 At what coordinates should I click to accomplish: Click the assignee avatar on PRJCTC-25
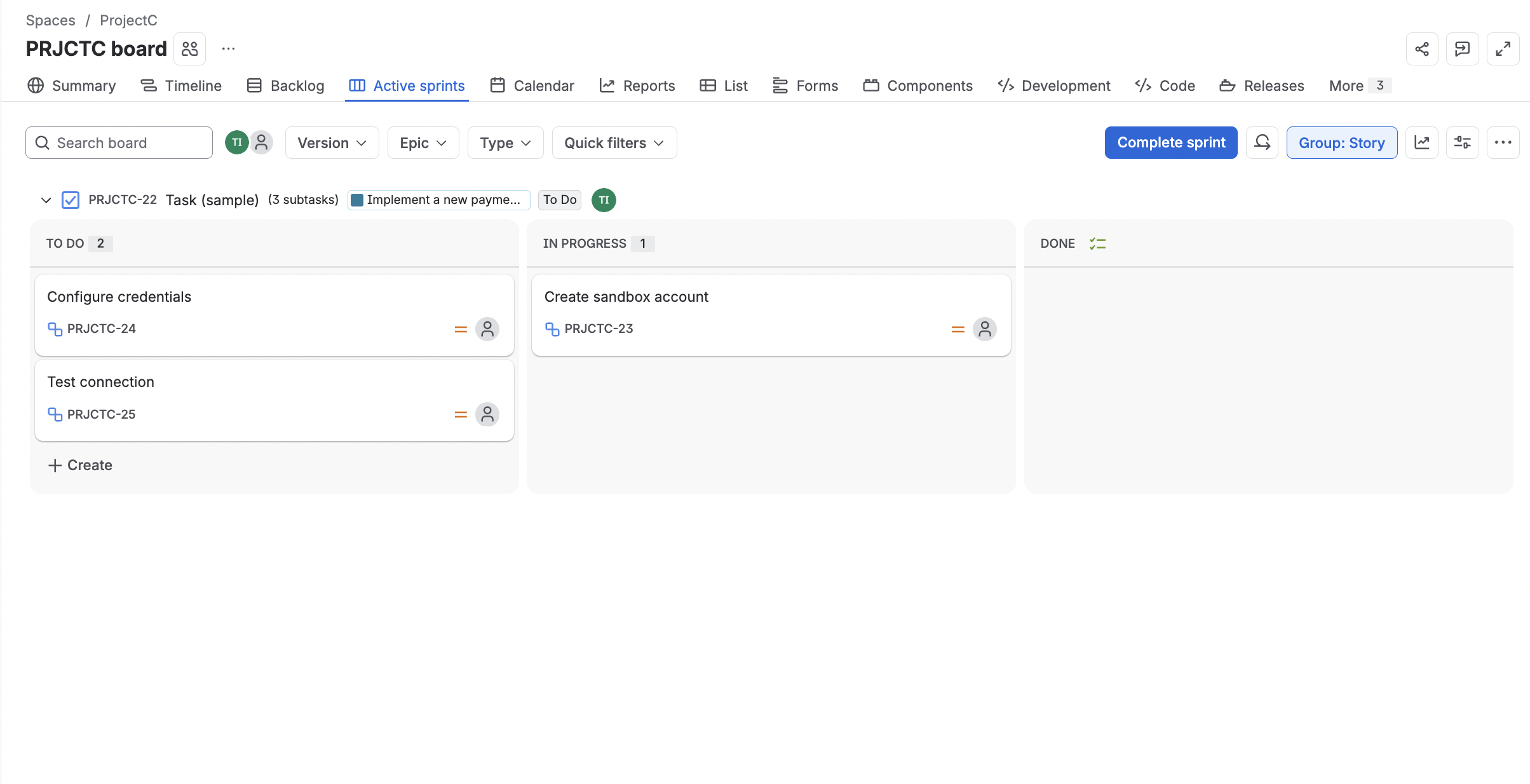pos(487,414)
